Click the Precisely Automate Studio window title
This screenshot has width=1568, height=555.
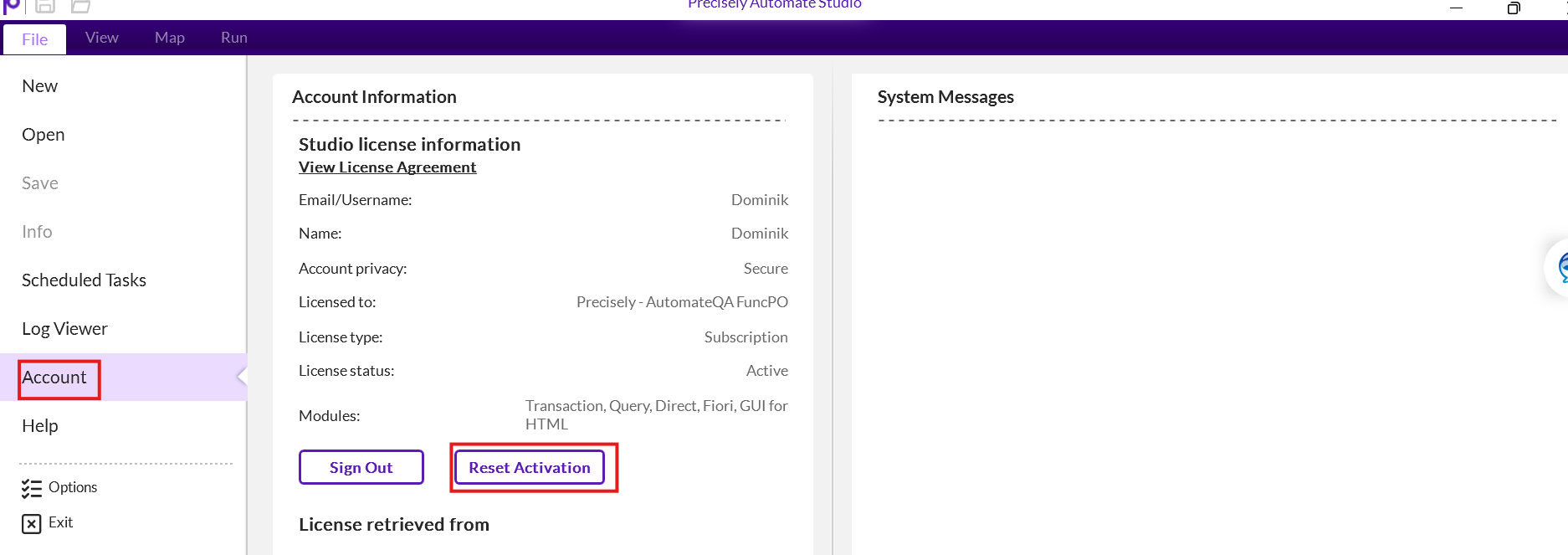point(775,4)
